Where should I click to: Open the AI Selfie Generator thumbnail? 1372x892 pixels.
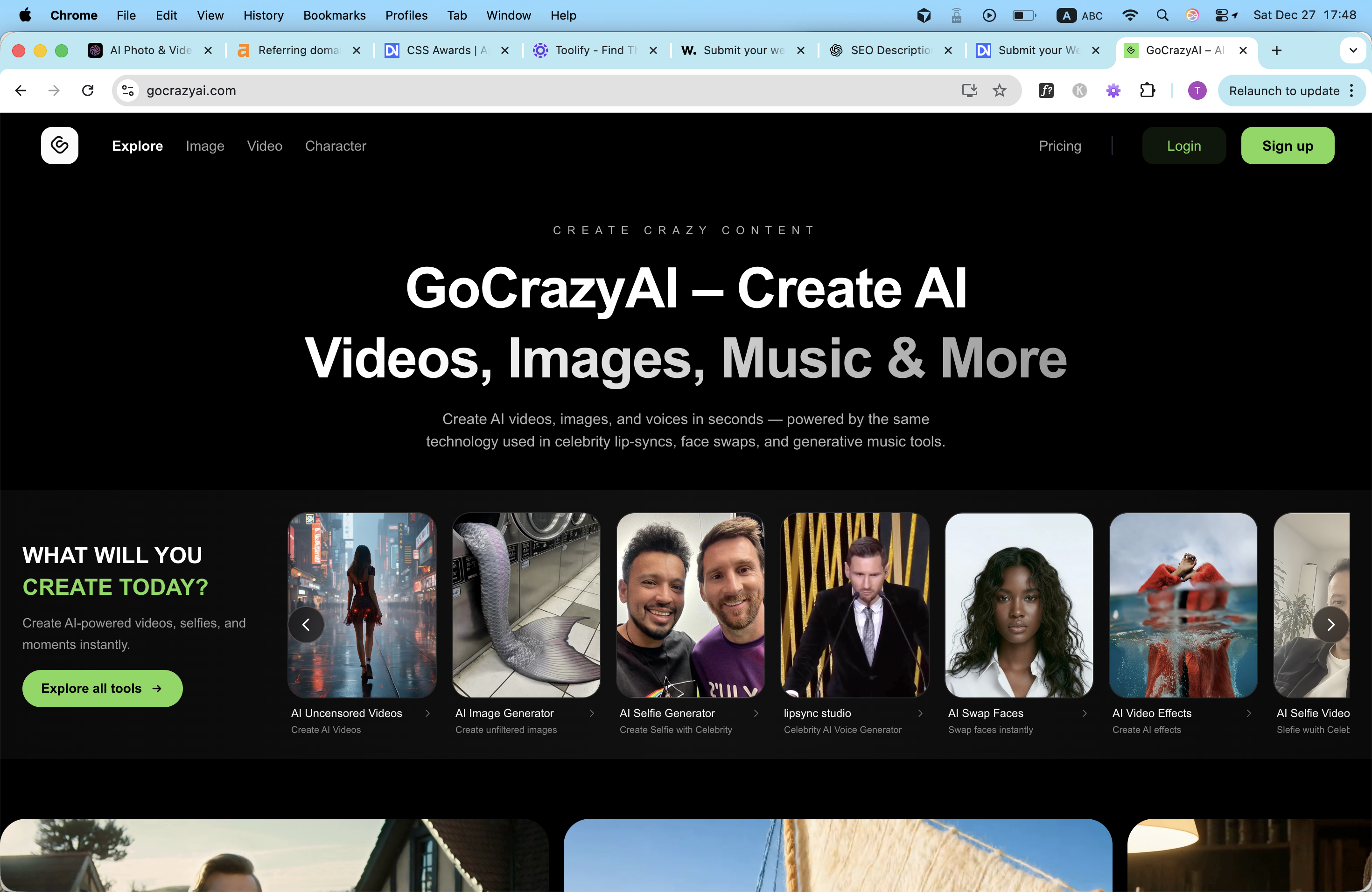pos(690,605)
